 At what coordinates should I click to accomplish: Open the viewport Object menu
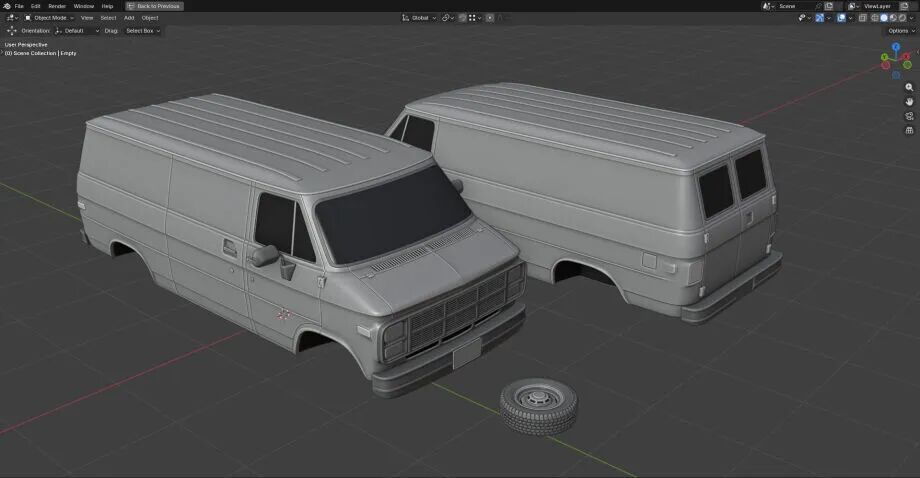tap(150, 18)
